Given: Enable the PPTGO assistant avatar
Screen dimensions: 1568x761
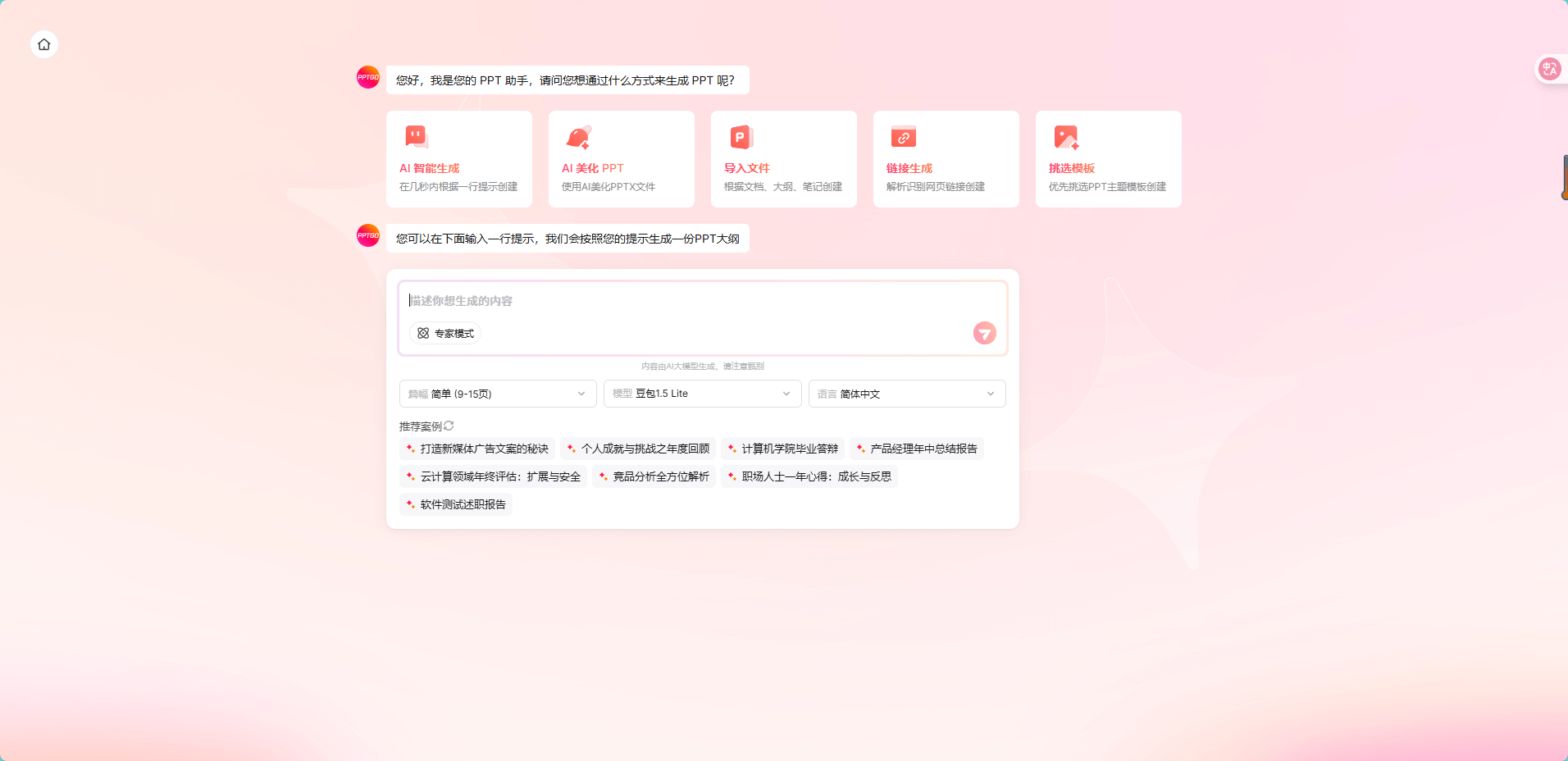Looking at the screenshot, I should tap(369, 76).
